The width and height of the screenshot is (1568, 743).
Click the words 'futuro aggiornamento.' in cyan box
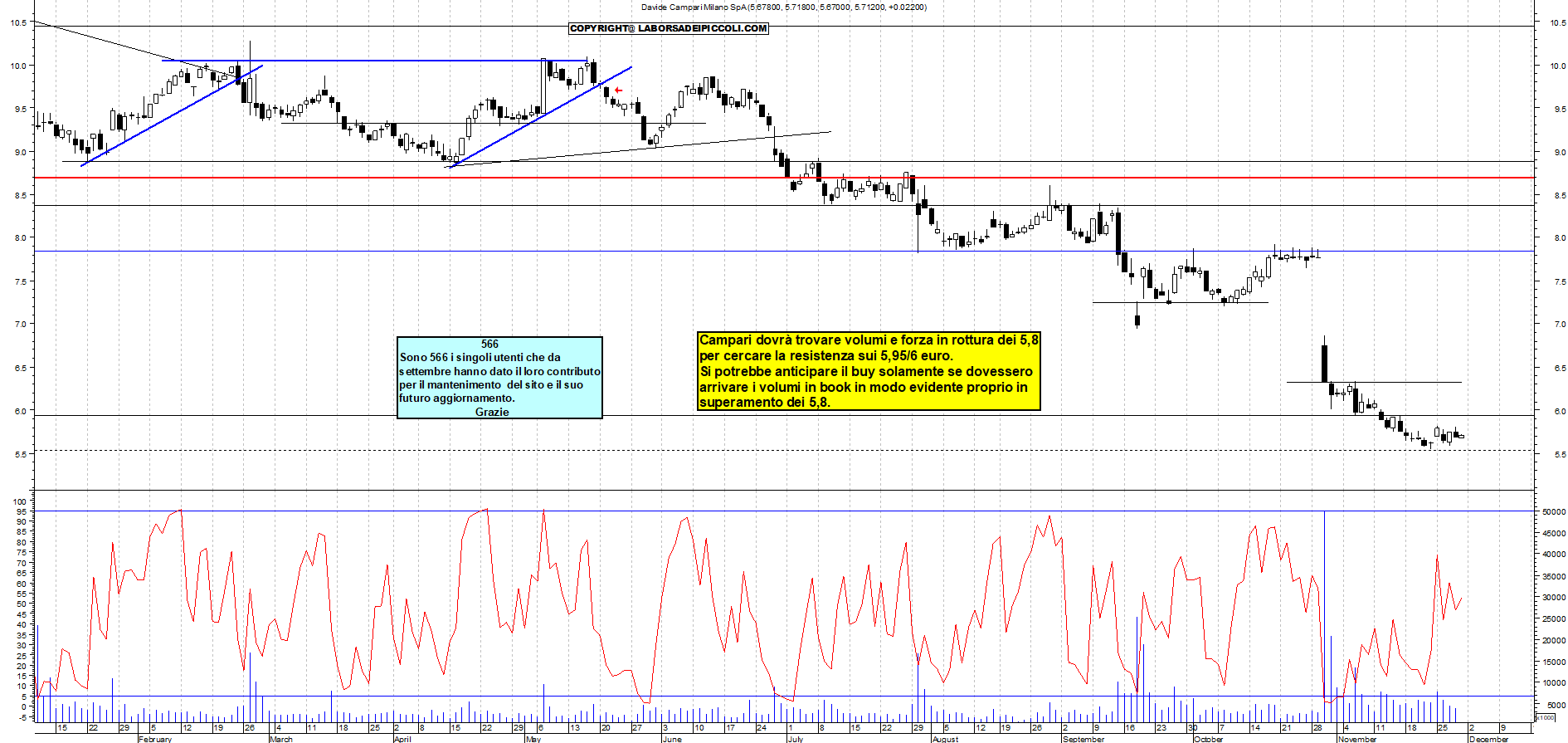coord(457,398)
